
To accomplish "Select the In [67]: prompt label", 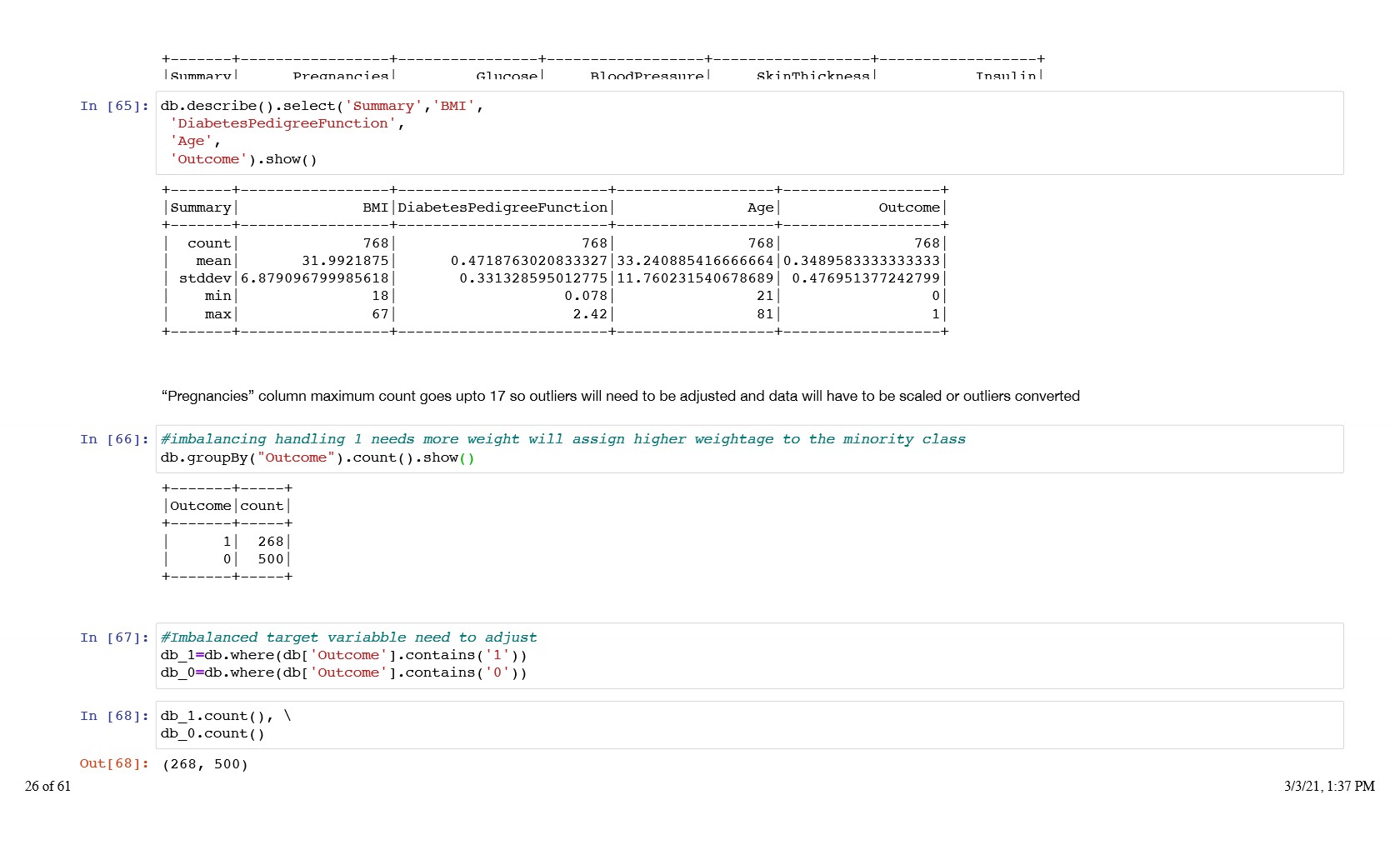I will click(114, 637).
